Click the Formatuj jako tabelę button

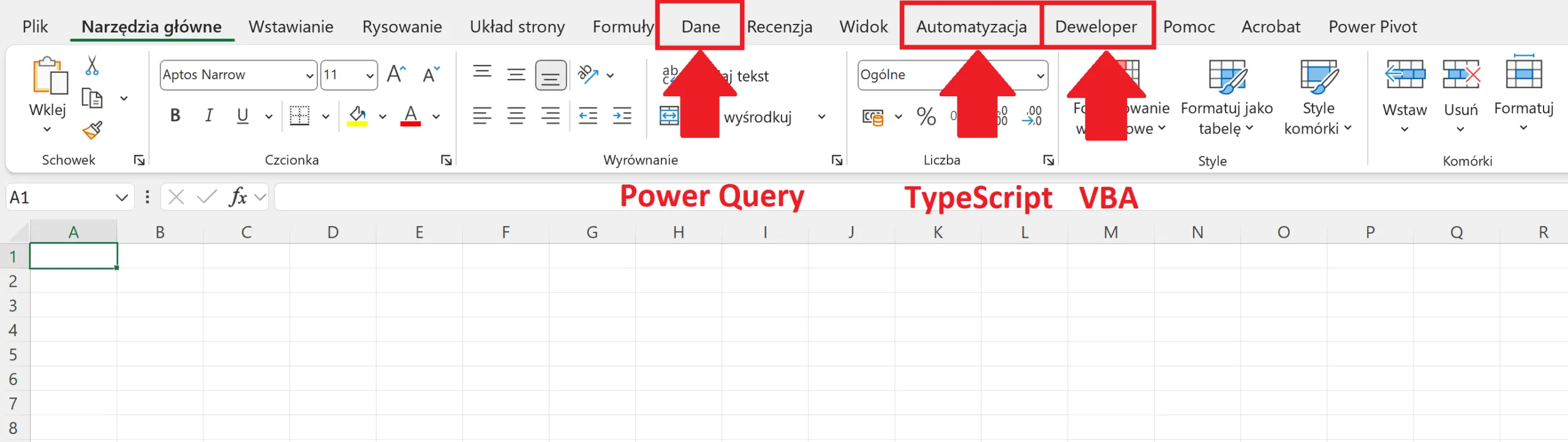[1226, 98]
